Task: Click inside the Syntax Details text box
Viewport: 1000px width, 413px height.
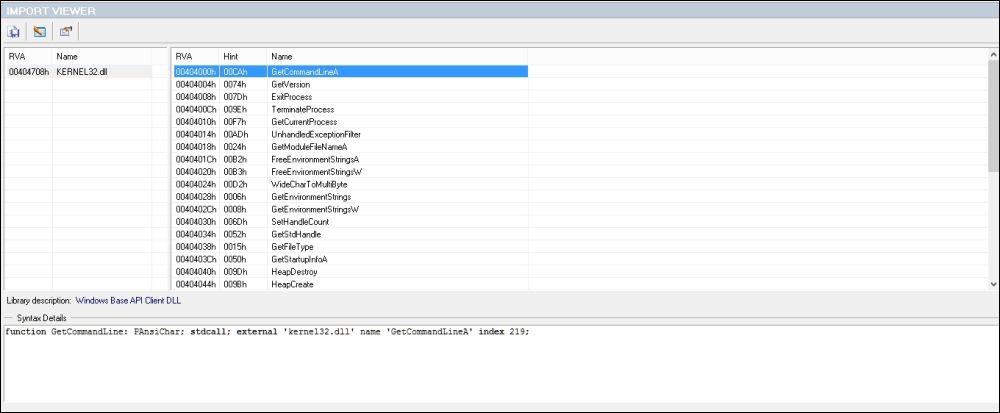Action: pyautogui.click(x=499, y=363)
